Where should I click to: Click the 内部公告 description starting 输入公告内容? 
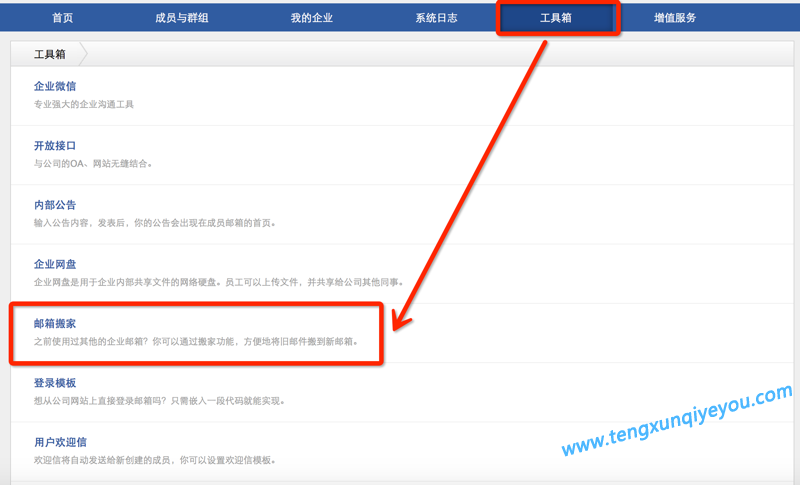(x=155, y=223)
